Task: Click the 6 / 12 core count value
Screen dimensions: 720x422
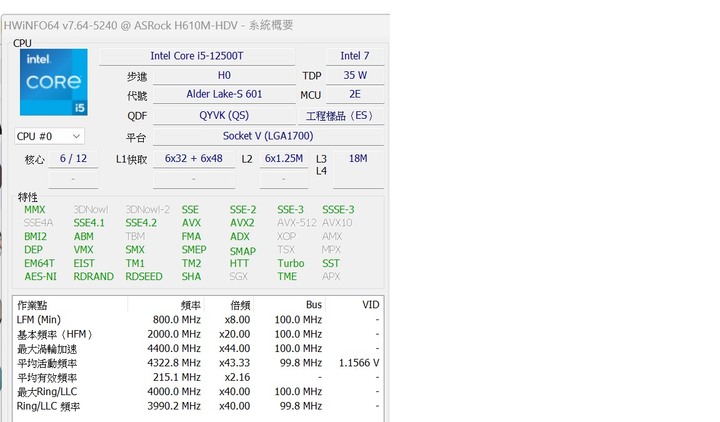Action: pyautogui.click(x=73, y=159)
